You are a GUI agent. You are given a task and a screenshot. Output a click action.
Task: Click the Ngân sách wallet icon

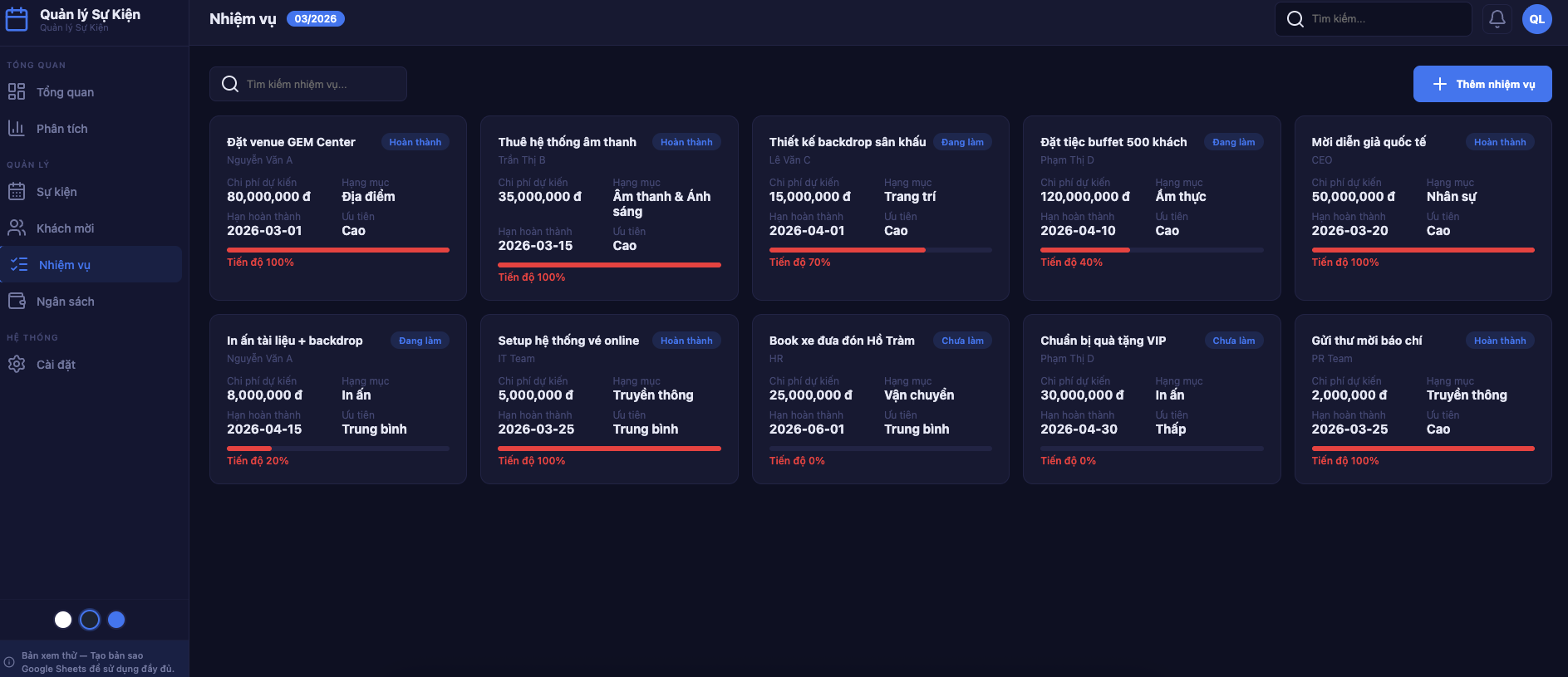(17, 301)
